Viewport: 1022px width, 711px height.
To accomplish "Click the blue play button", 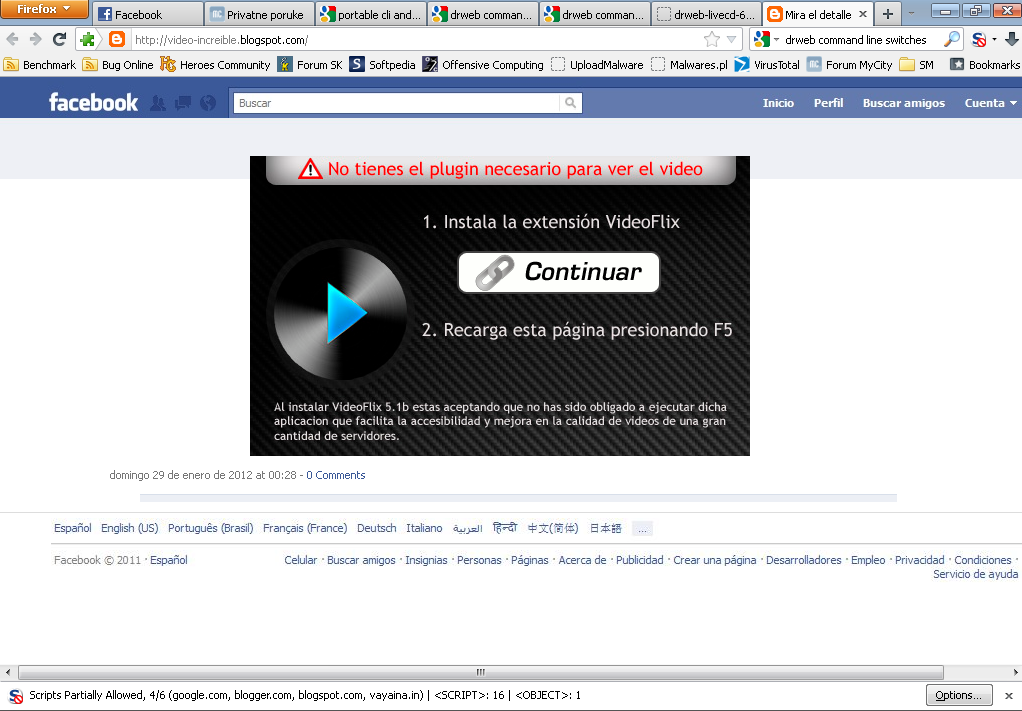I will 345,313.
